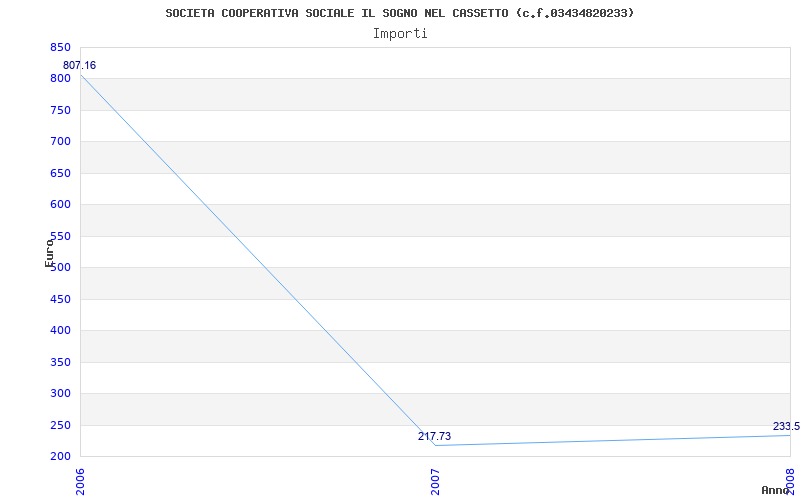Click the 250 y-axis tick label

[x=60, y=425]
